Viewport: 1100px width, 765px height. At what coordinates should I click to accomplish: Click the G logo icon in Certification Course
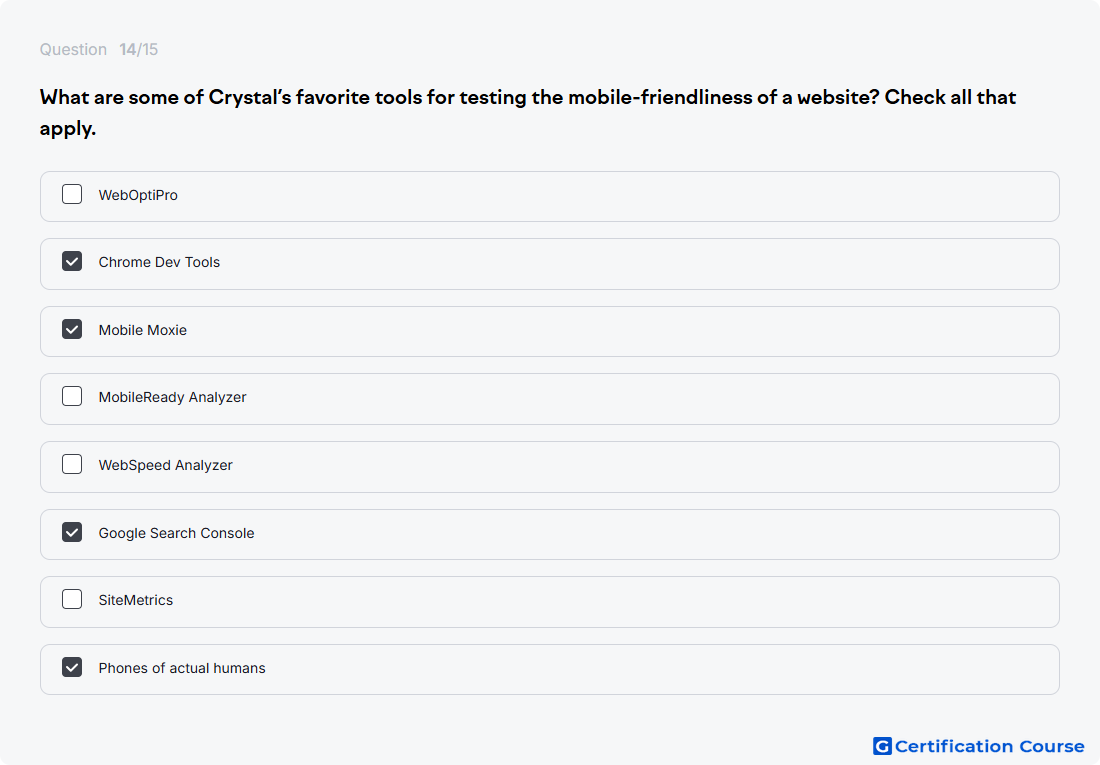pos(882,746)
